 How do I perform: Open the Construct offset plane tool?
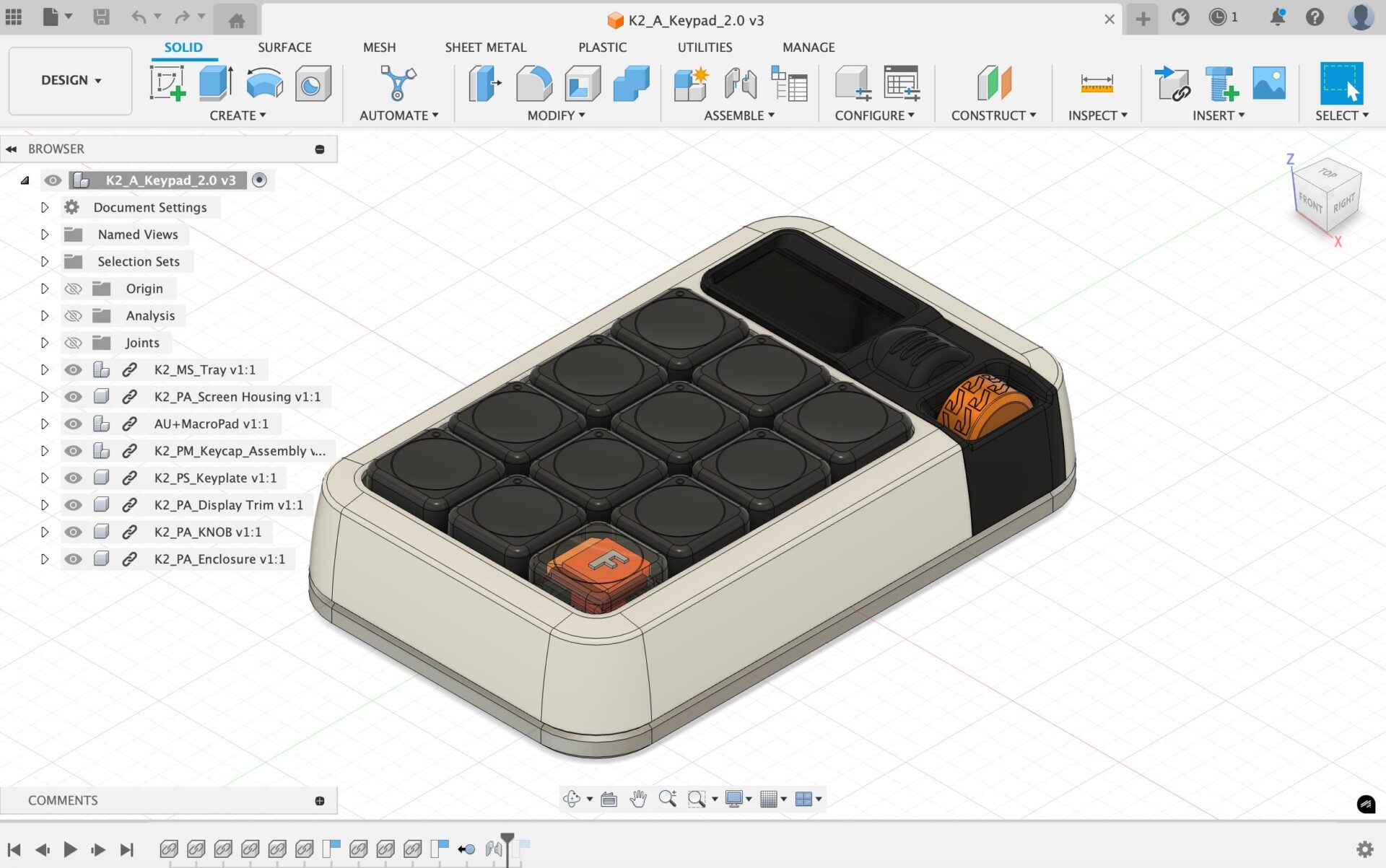pyautogui.click(x=994, y=83)
